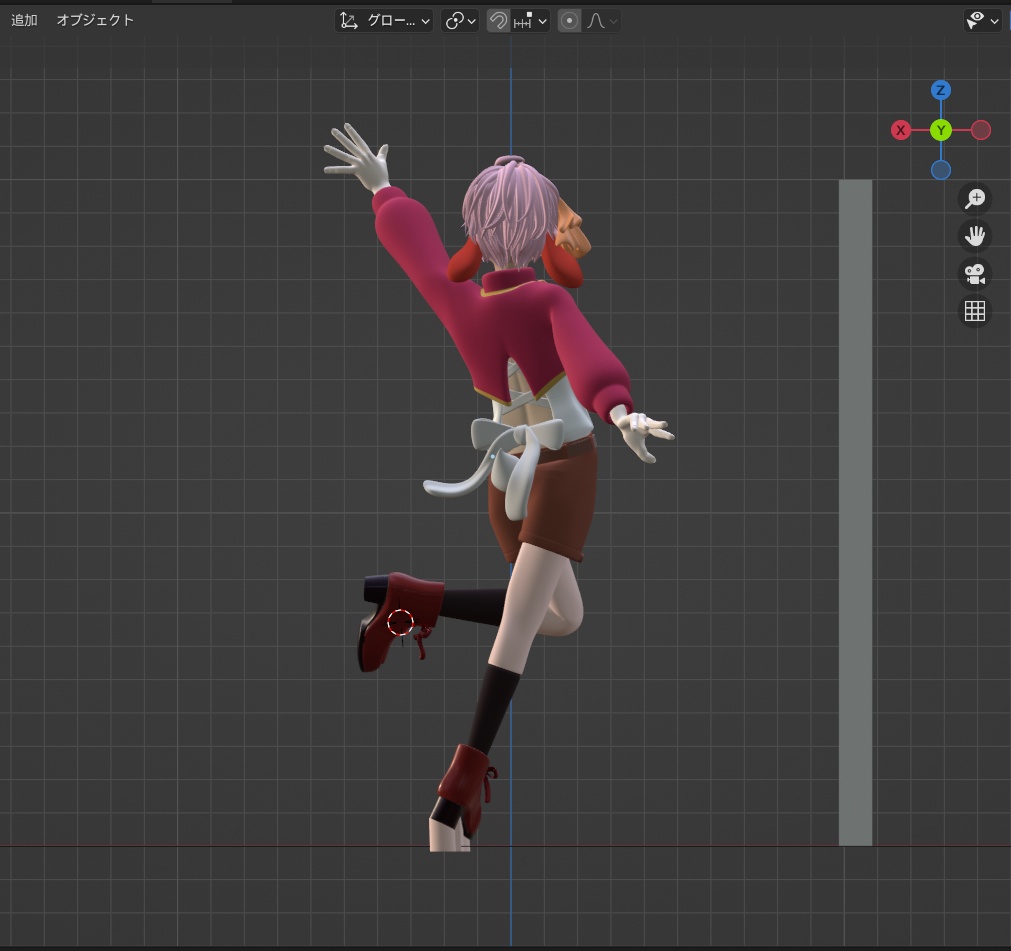Click the pan view hand icon

[974, 236]
